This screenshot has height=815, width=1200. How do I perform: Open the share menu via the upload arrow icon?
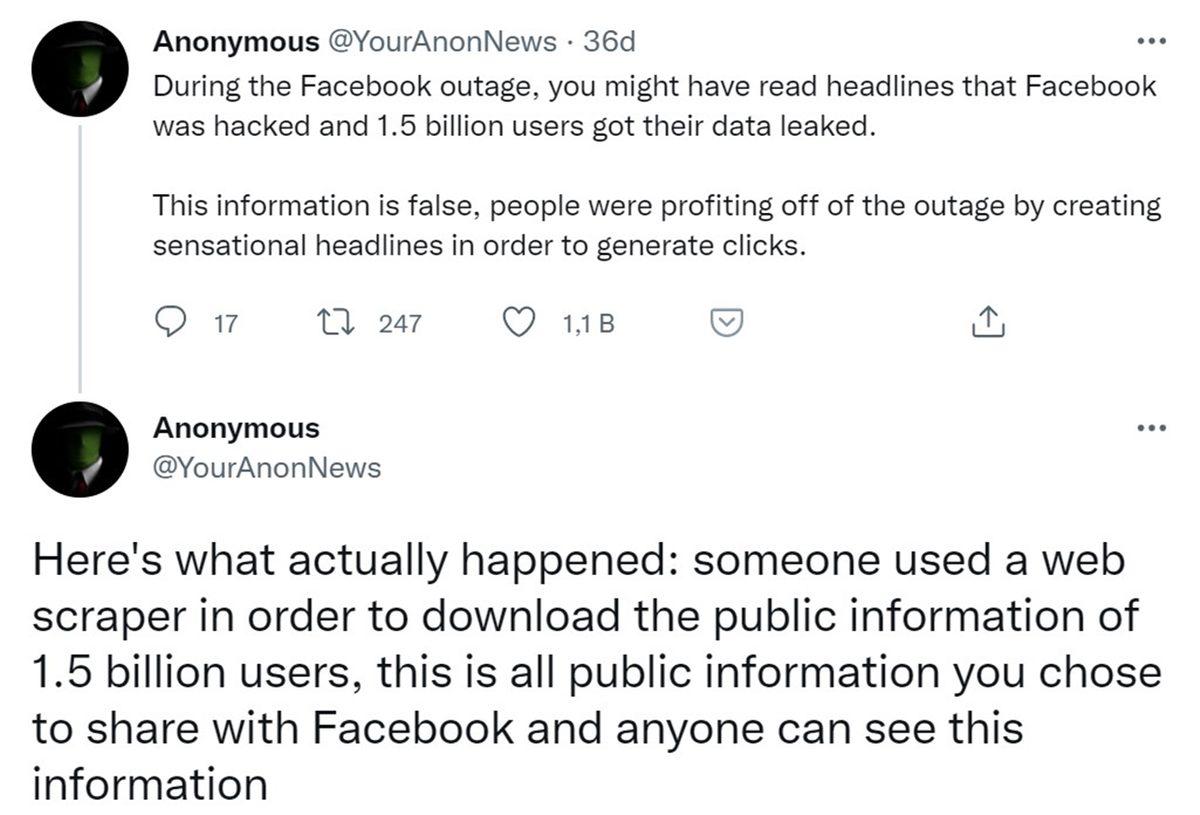[x=989, y=321]
